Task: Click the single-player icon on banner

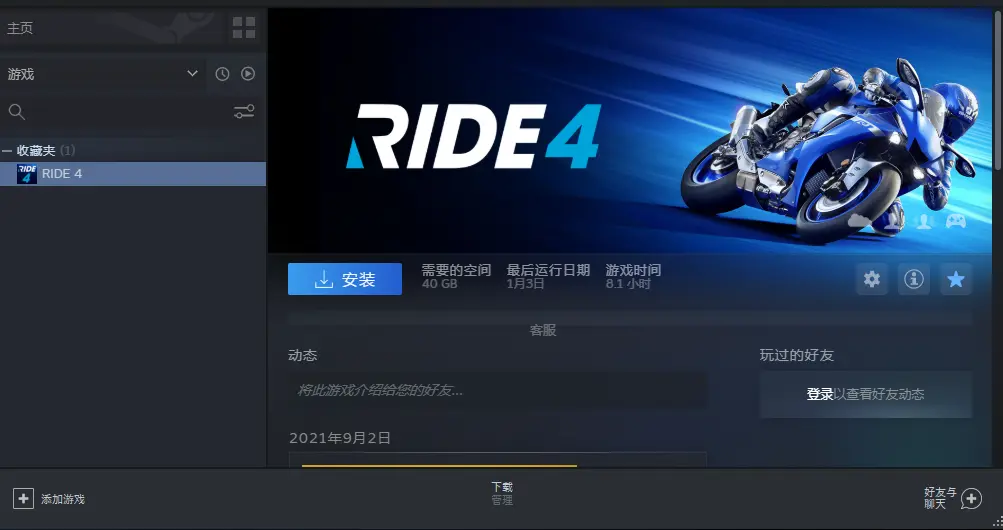Action: [892, 221]
